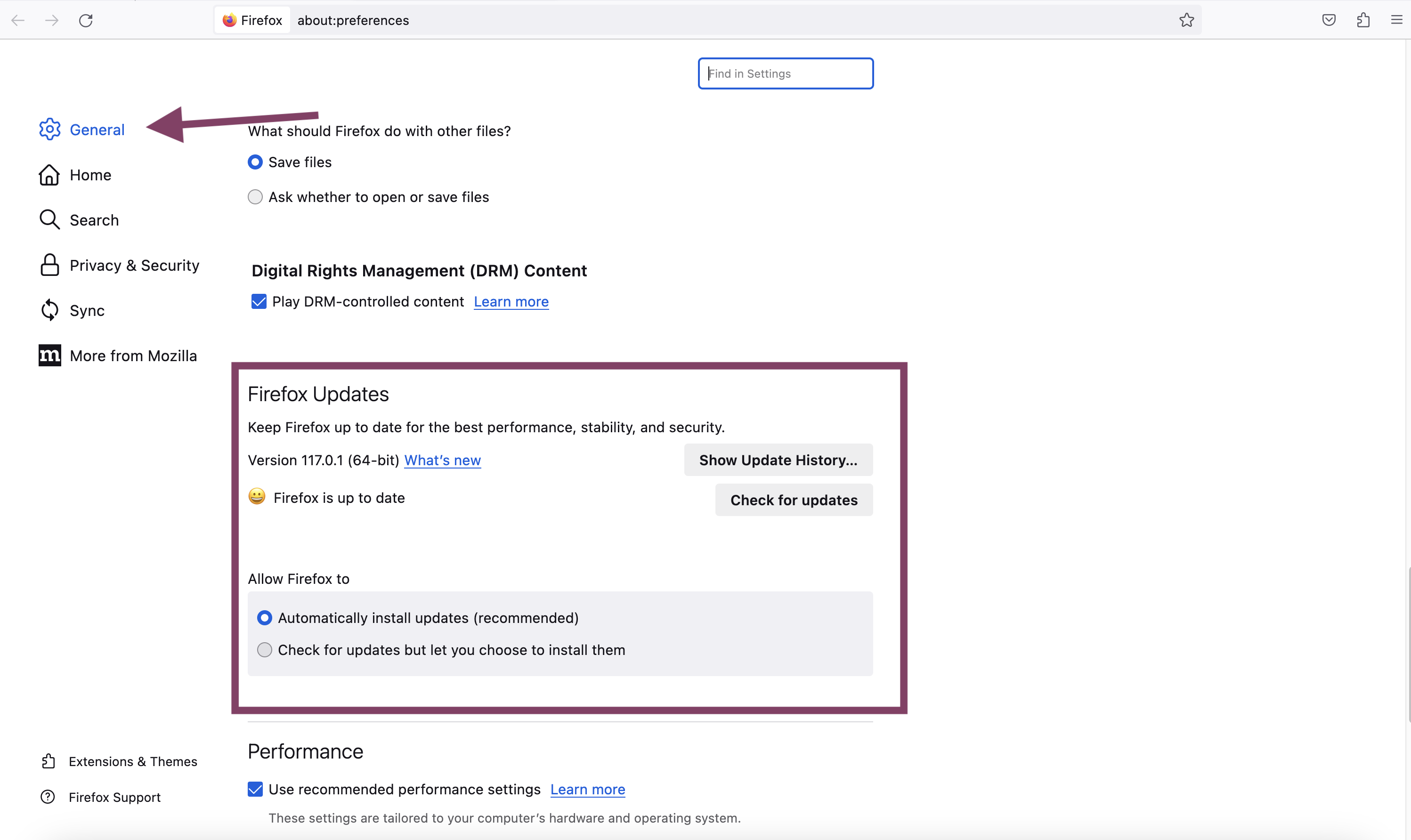Click the browser back arrow

pos(18,20)
